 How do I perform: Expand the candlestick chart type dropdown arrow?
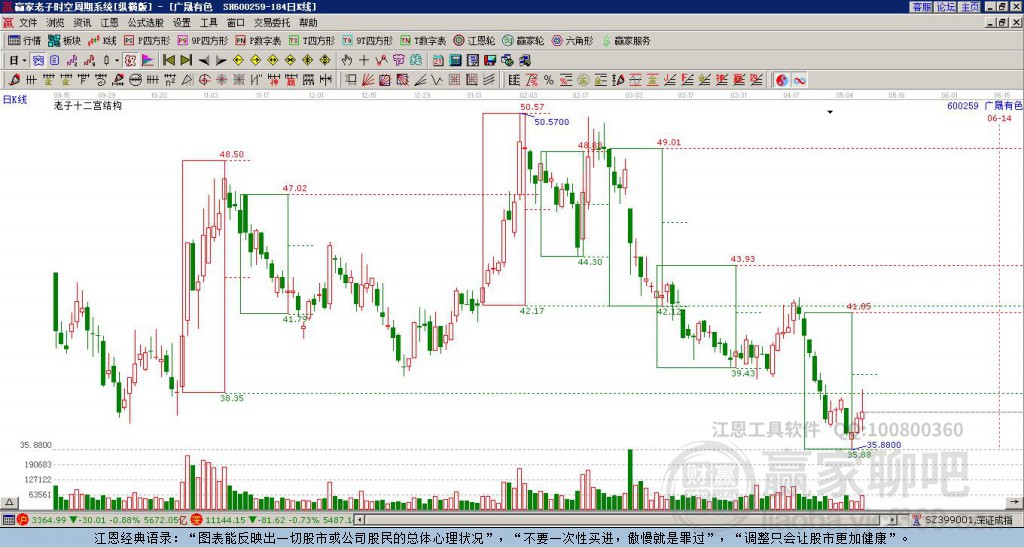[x=115, y=60]
